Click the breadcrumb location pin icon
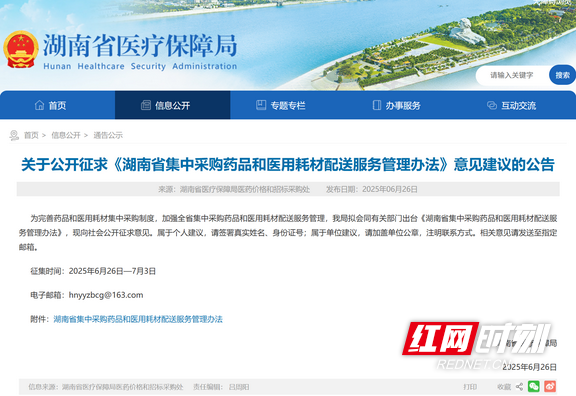The image size is (576, 396). pyautogui.click(x=14, y=135)
